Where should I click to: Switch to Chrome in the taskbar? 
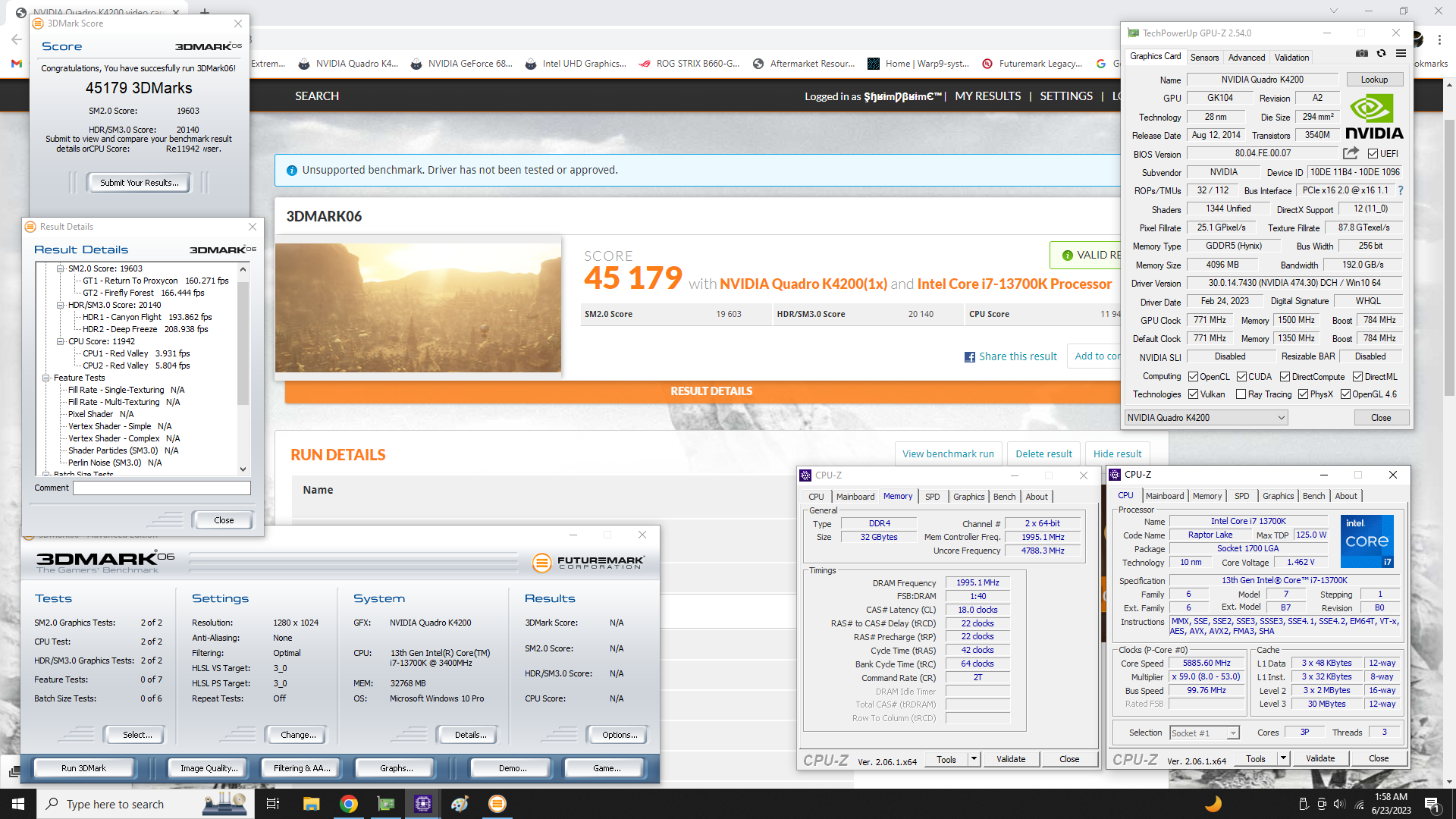(349, 804)
